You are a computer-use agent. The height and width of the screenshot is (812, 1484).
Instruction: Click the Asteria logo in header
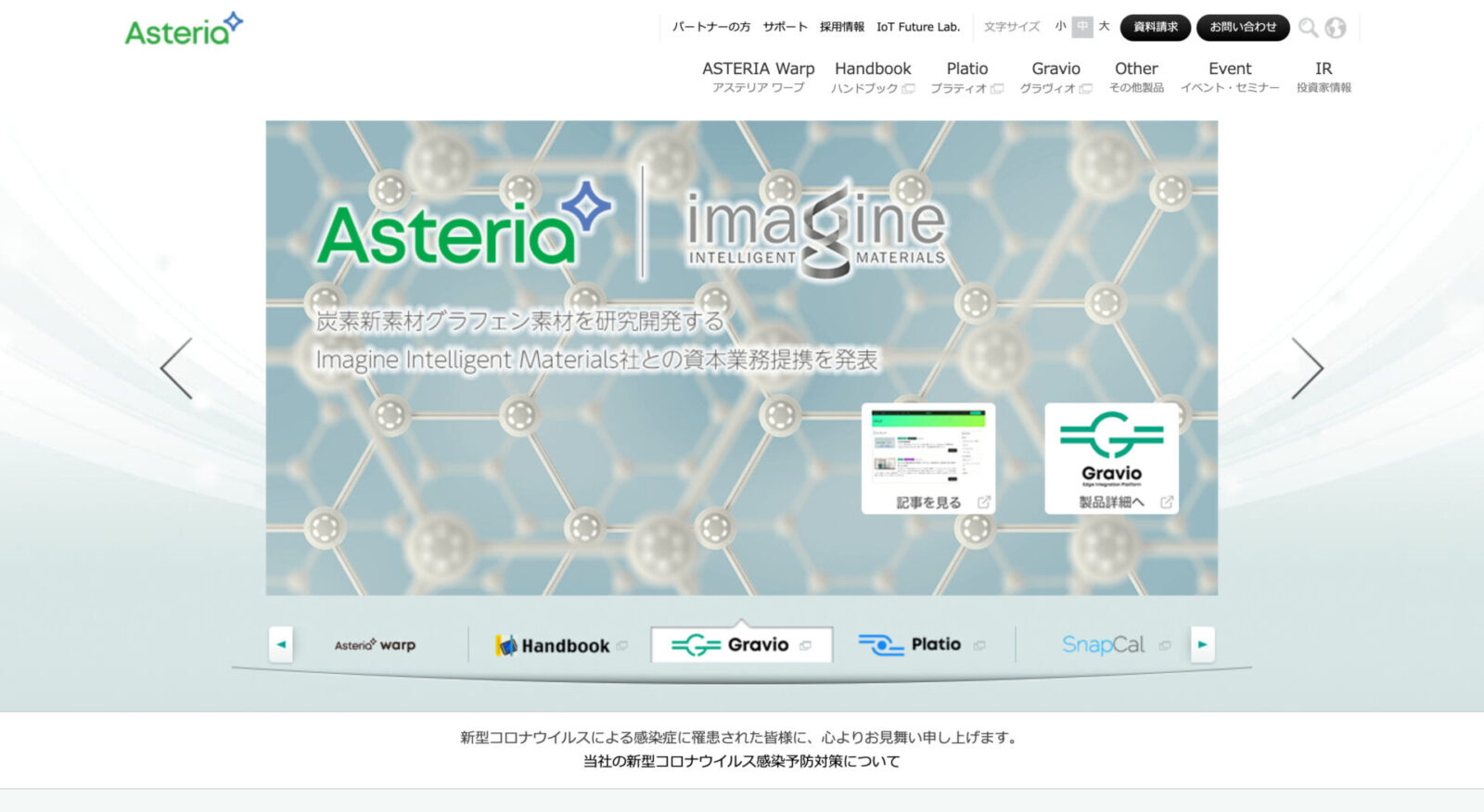[184, 30]
